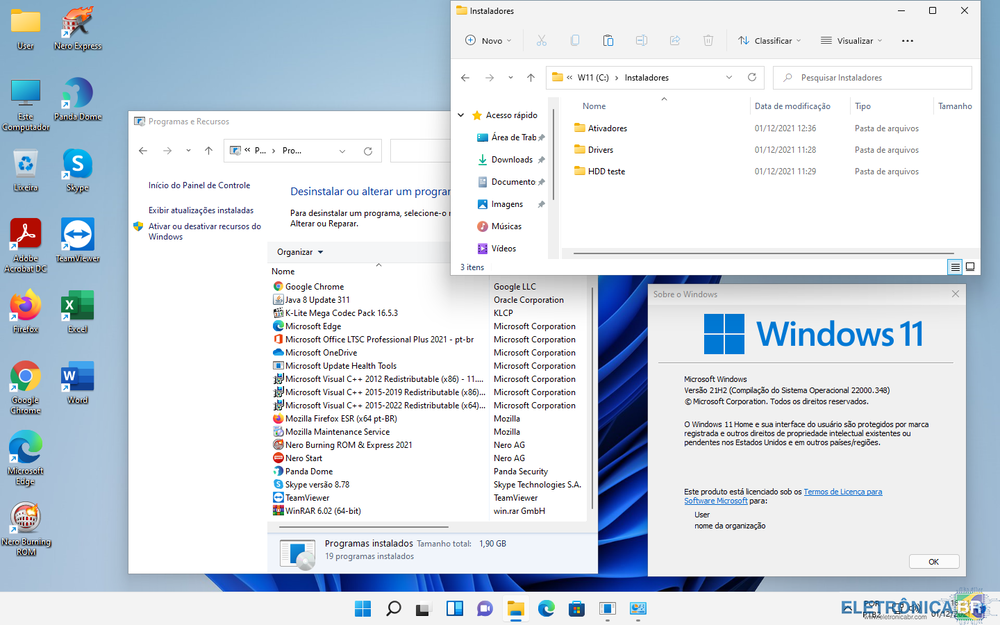
Task: Click the refresh icon in the Instaladores address bar
Action: pos(752,78)
